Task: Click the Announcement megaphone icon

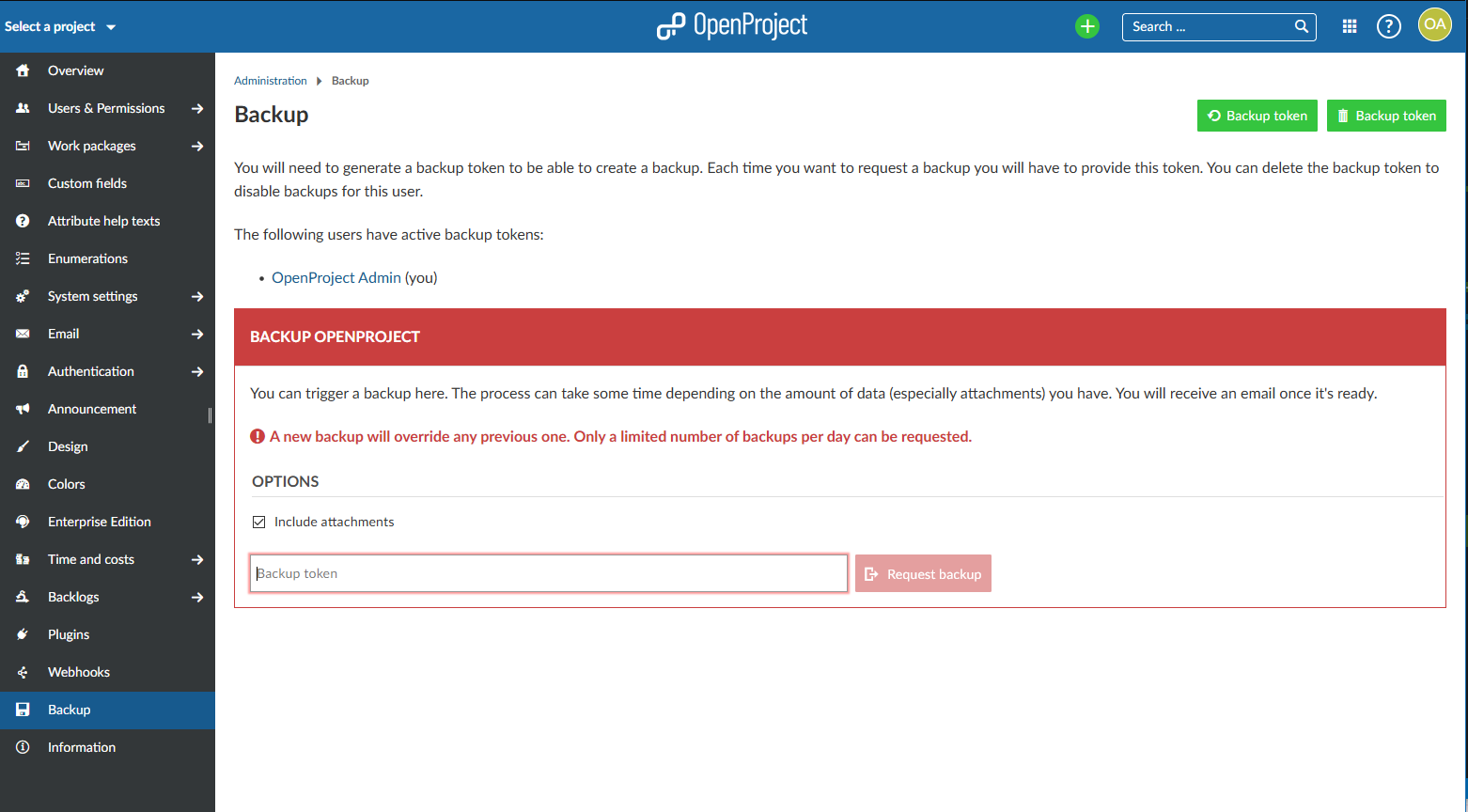Action: click(23, 409)
